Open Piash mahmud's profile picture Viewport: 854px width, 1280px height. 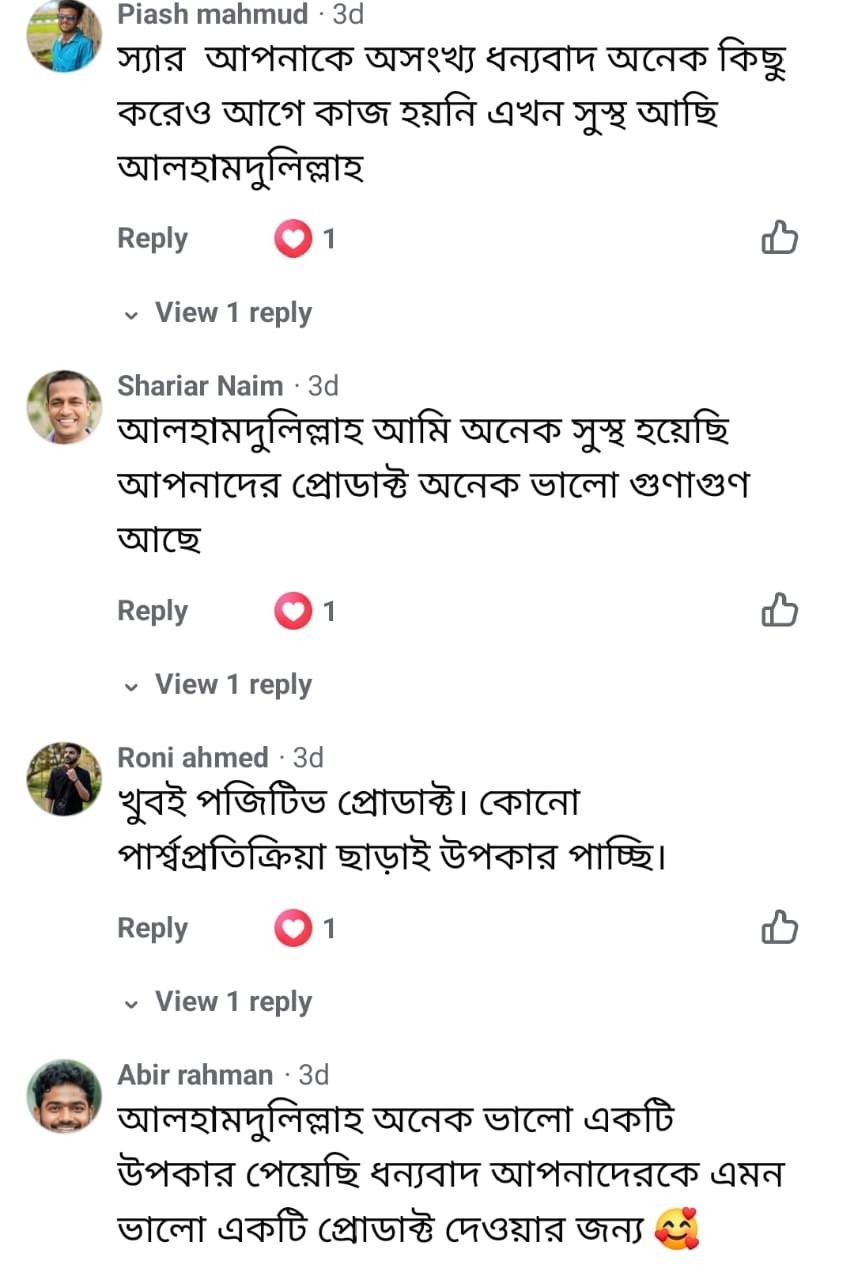pos(64,35)
